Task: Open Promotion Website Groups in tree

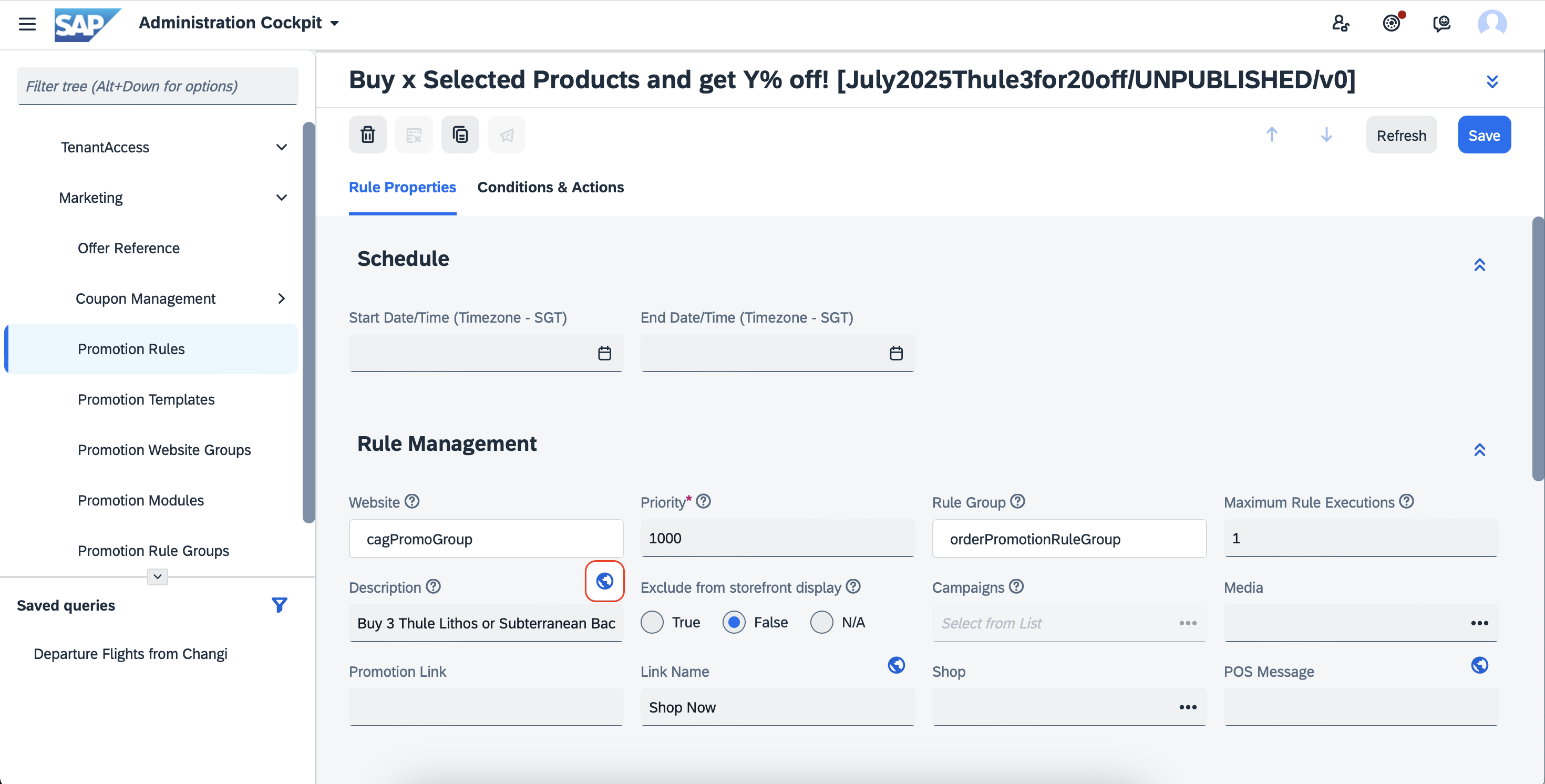Action: click(x=164, y=449)
